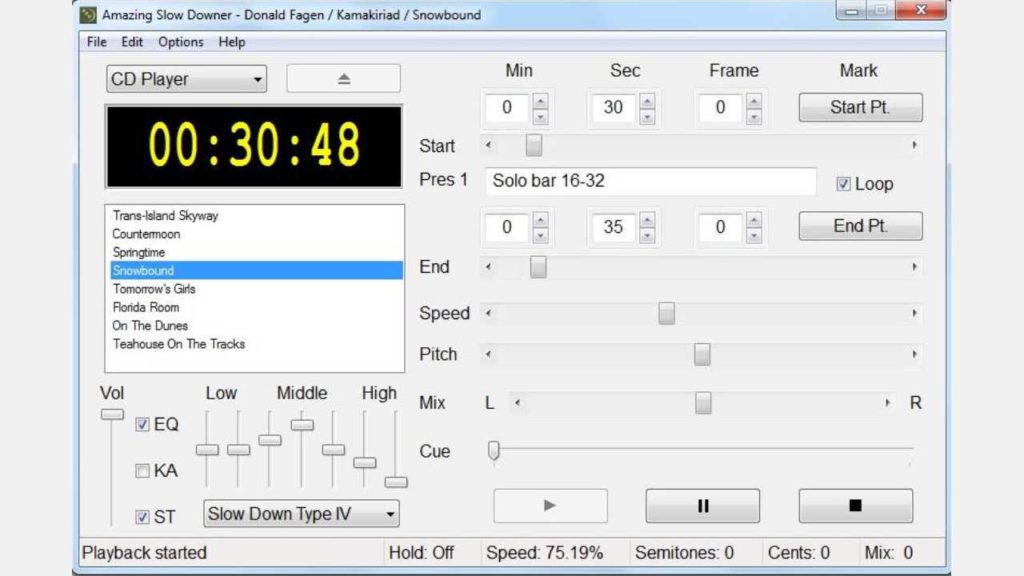The image size is (1024, 576).
Task: Click the End Pt. mark button
Action: pos(860,226)
